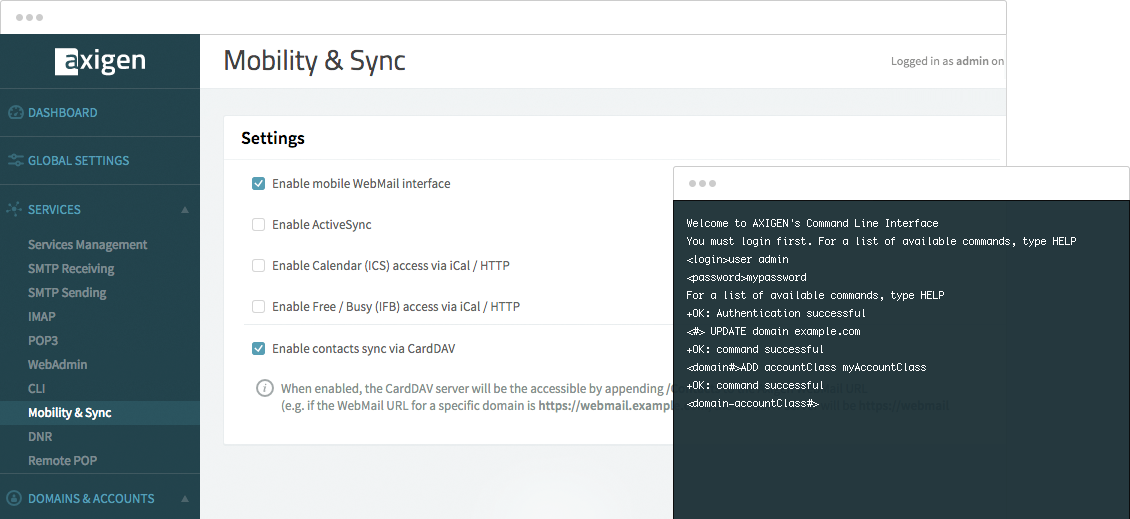Open the WebAdmin service page
Screen dimensions: 1130x519
click(x=58, y=365)
